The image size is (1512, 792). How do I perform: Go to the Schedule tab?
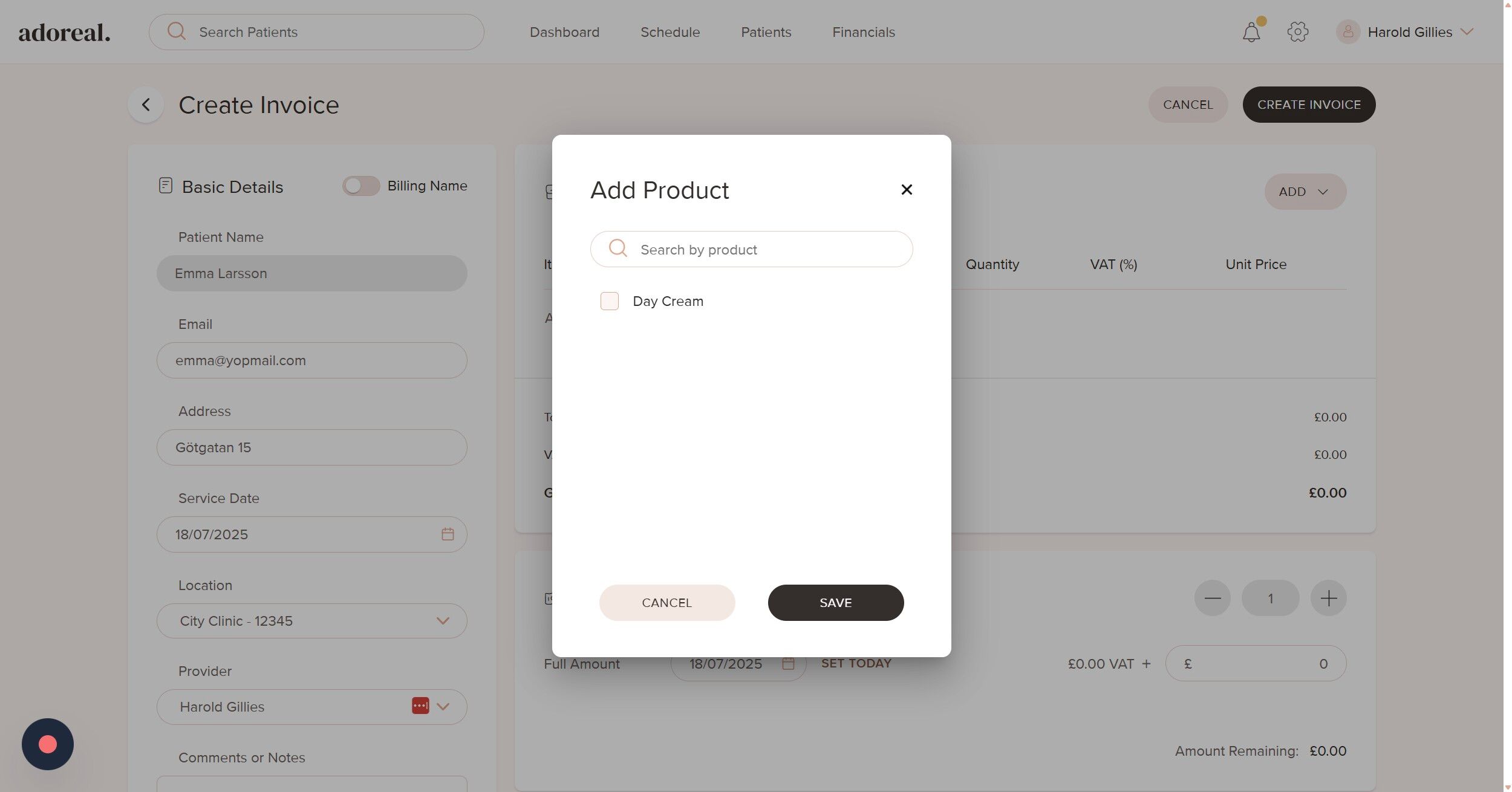coord(670,32)
